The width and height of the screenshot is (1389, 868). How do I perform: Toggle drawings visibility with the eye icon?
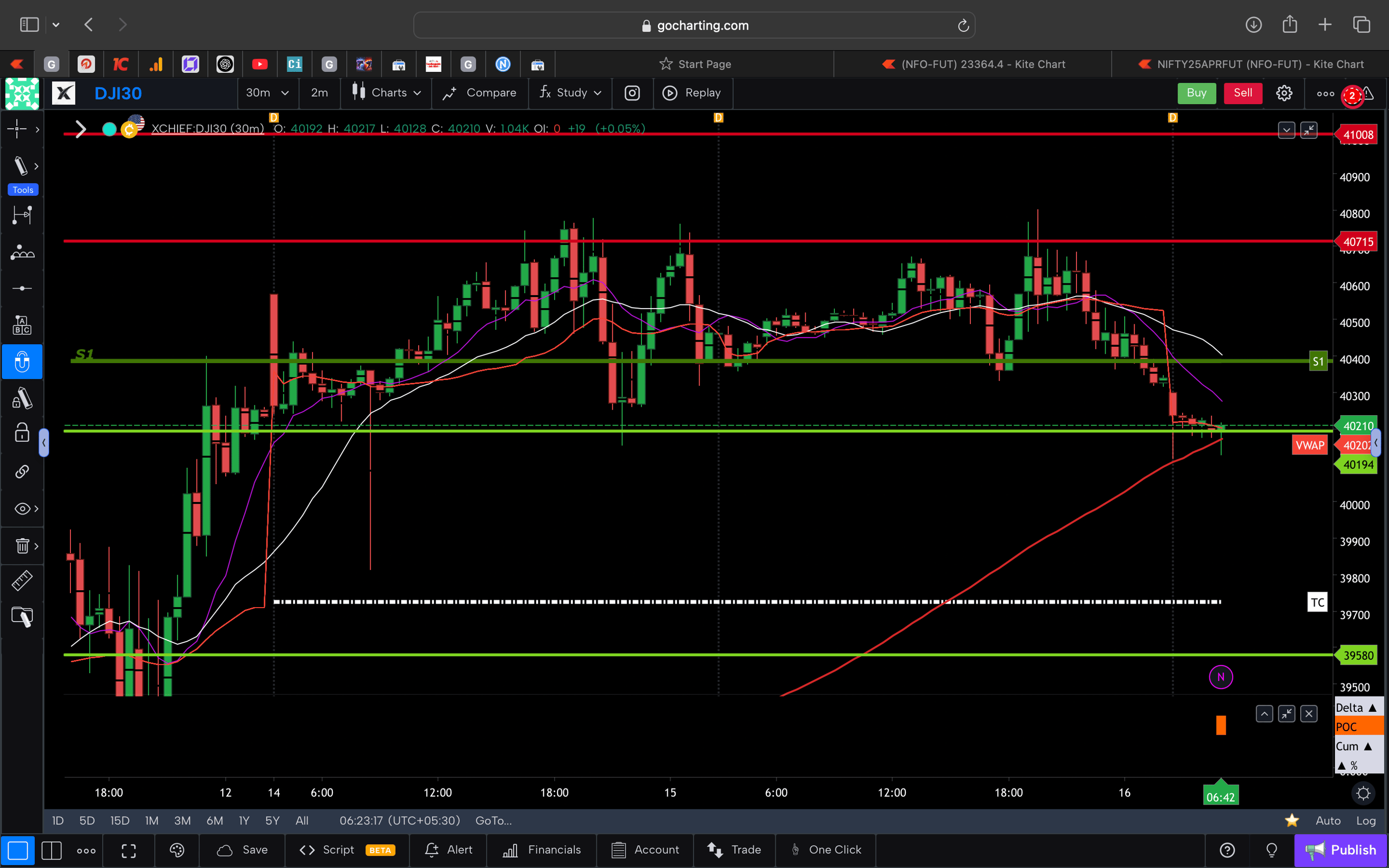(x=22, y=508)
